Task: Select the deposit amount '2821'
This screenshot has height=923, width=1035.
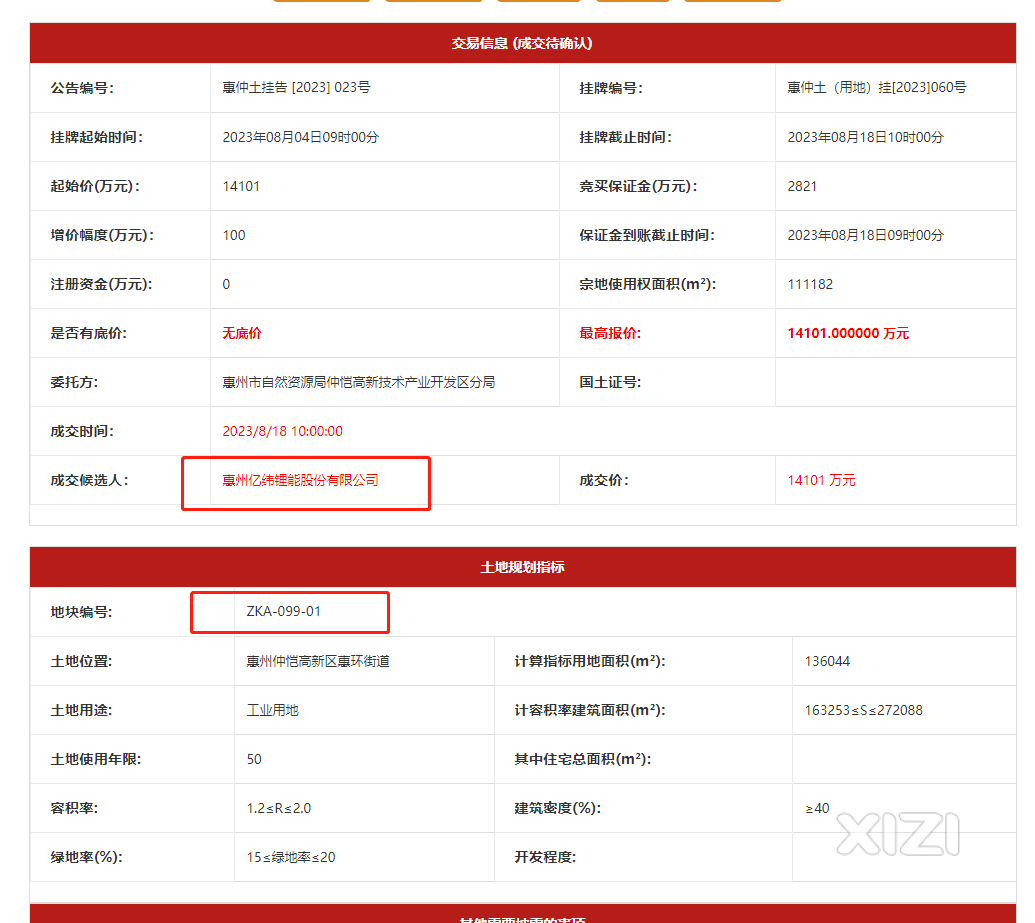Action: [x=802, y=186]
